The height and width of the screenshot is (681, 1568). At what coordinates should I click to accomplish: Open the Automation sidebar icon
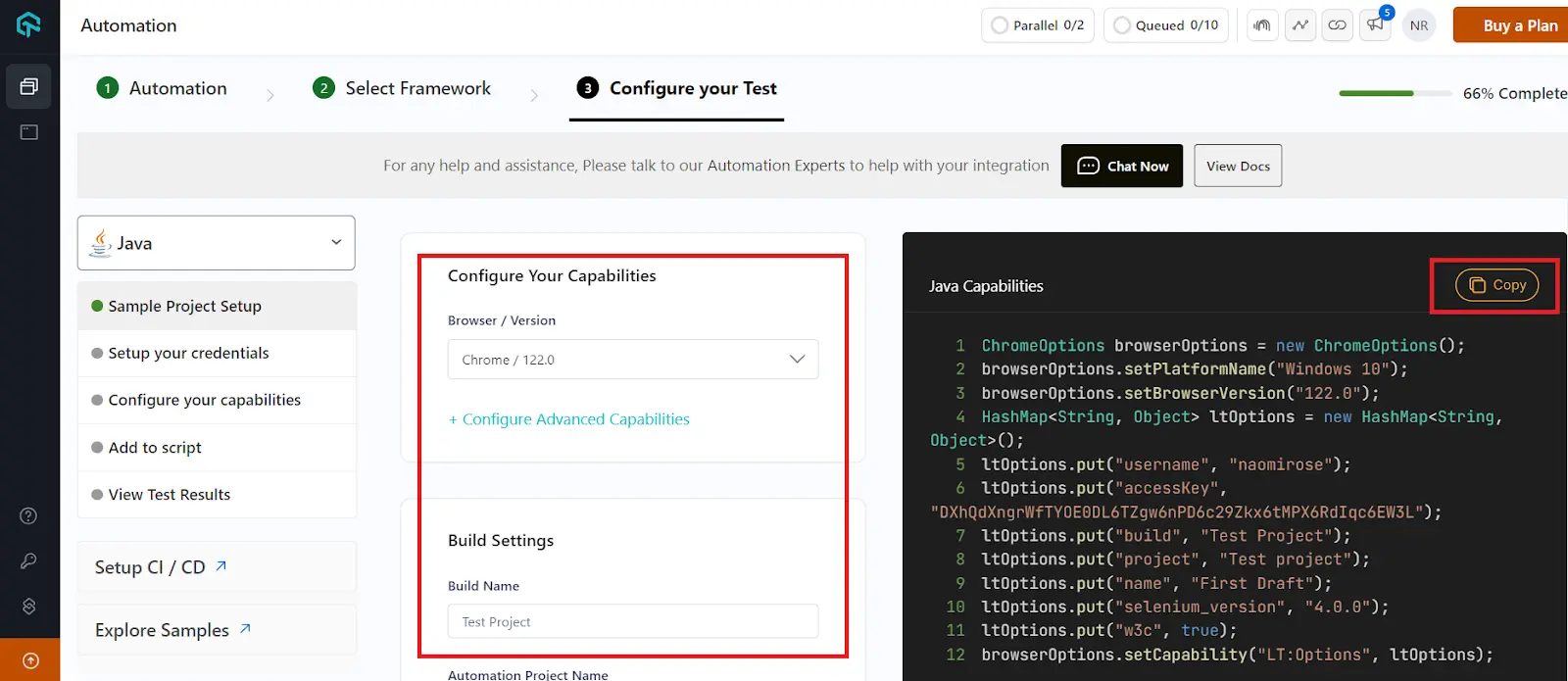[x=29, y=86]
